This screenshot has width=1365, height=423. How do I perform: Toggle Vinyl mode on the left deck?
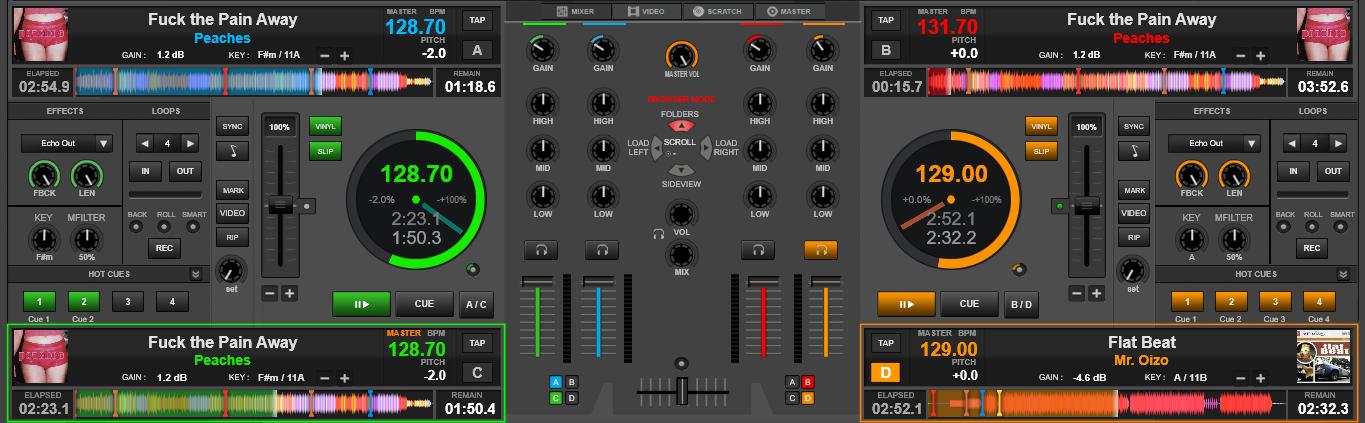tap(325, 126)
